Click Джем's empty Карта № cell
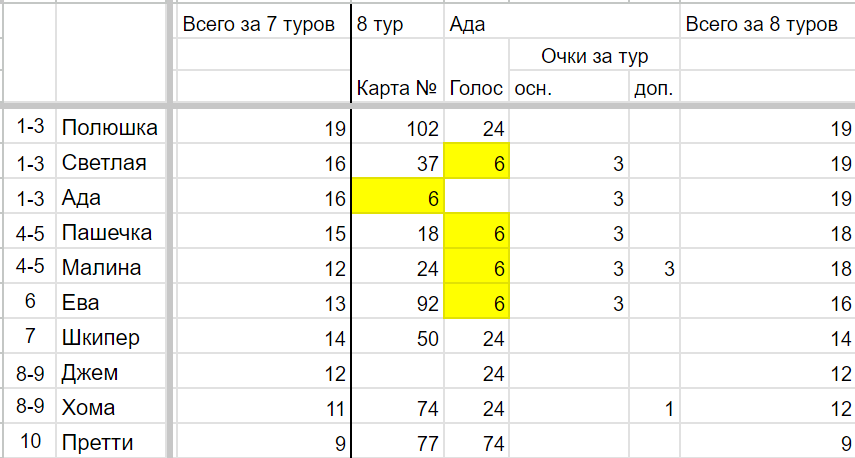This screenshot has width=855, height=458. tap(398, 372)
